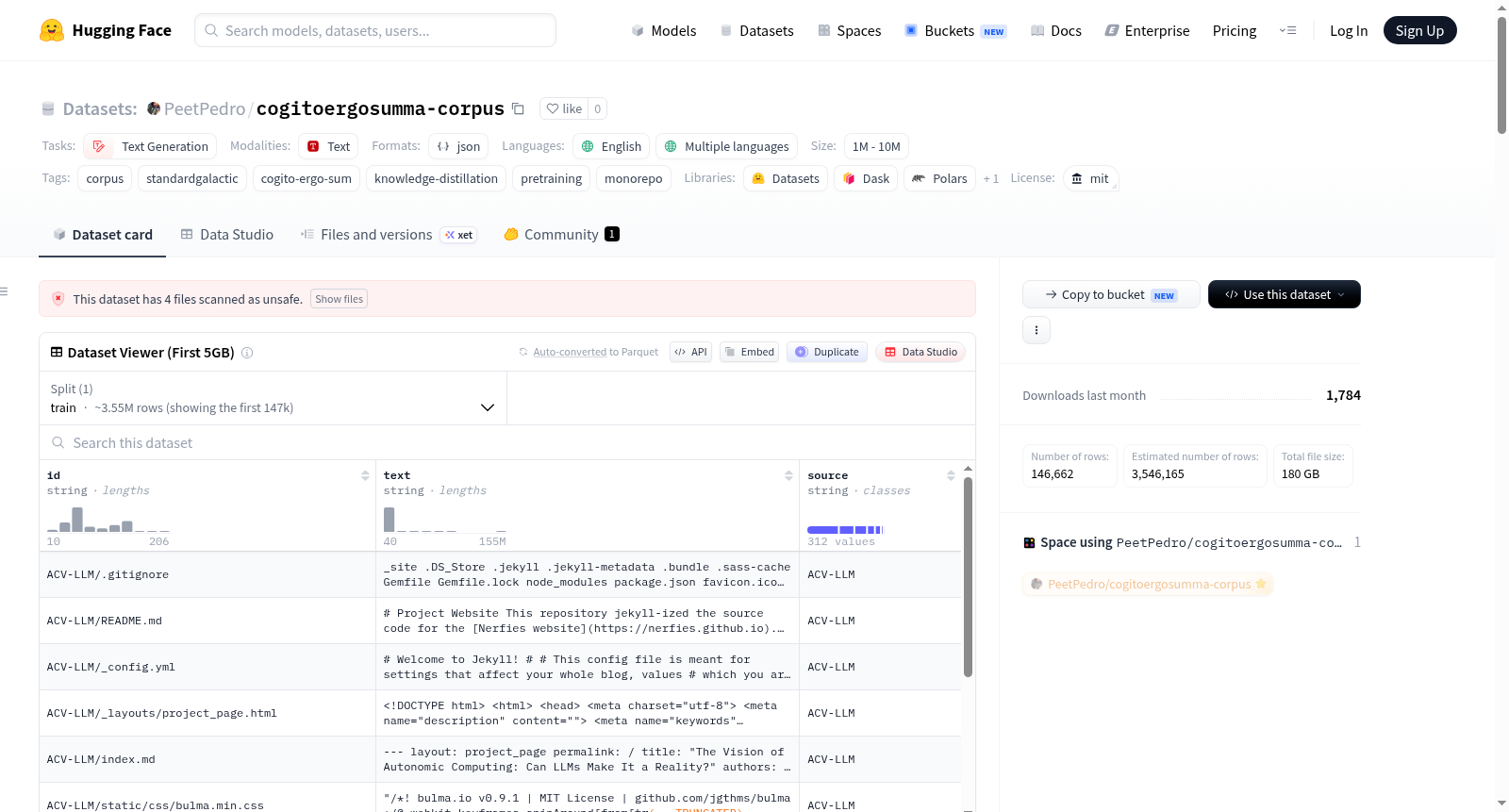1509x812 pixels.
Task: Select the knowledge-distillation tag
Action: pos(436,178)
